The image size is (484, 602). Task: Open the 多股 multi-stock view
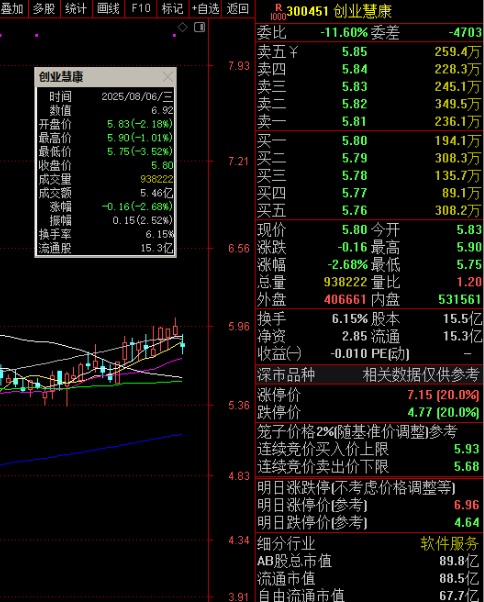[x=44, y=8]
